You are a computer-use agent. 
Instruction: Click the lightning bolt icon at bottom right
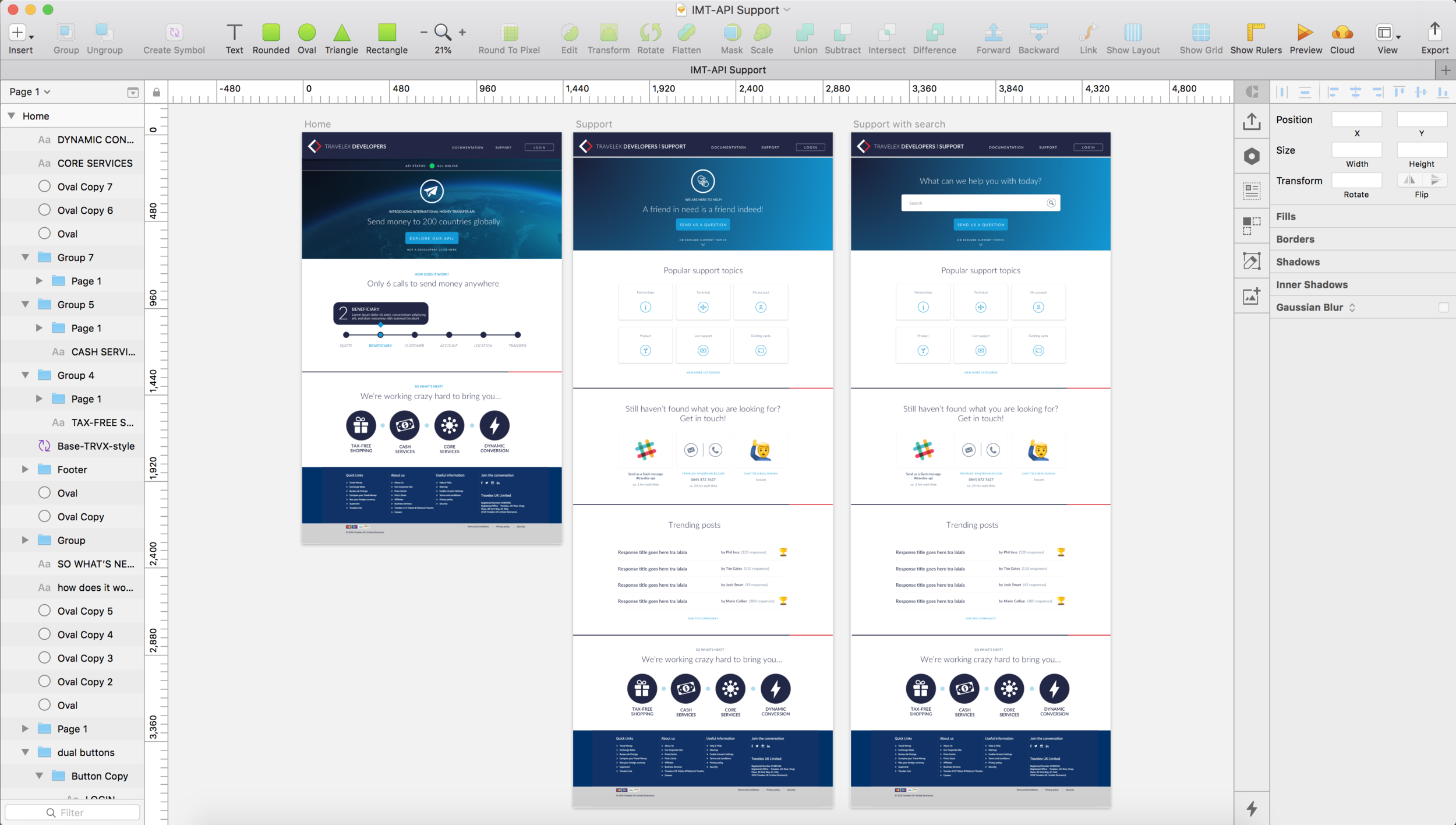[x=1252, y=808]
